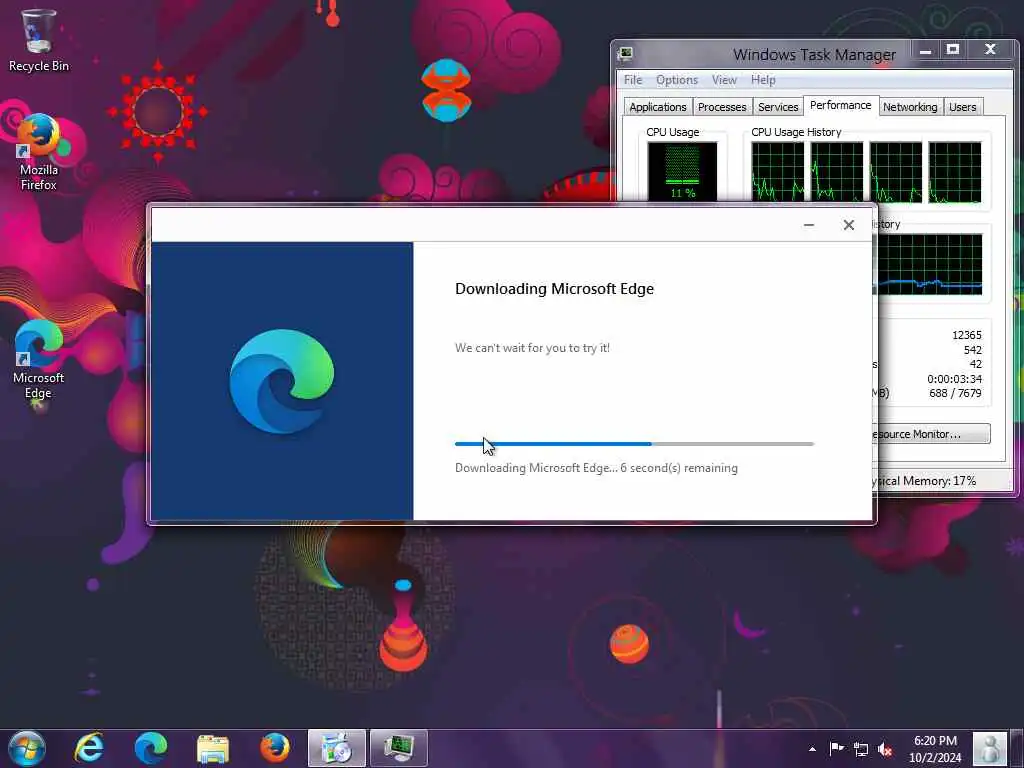Minimize the Windows Task Manager window

(925, 50)
